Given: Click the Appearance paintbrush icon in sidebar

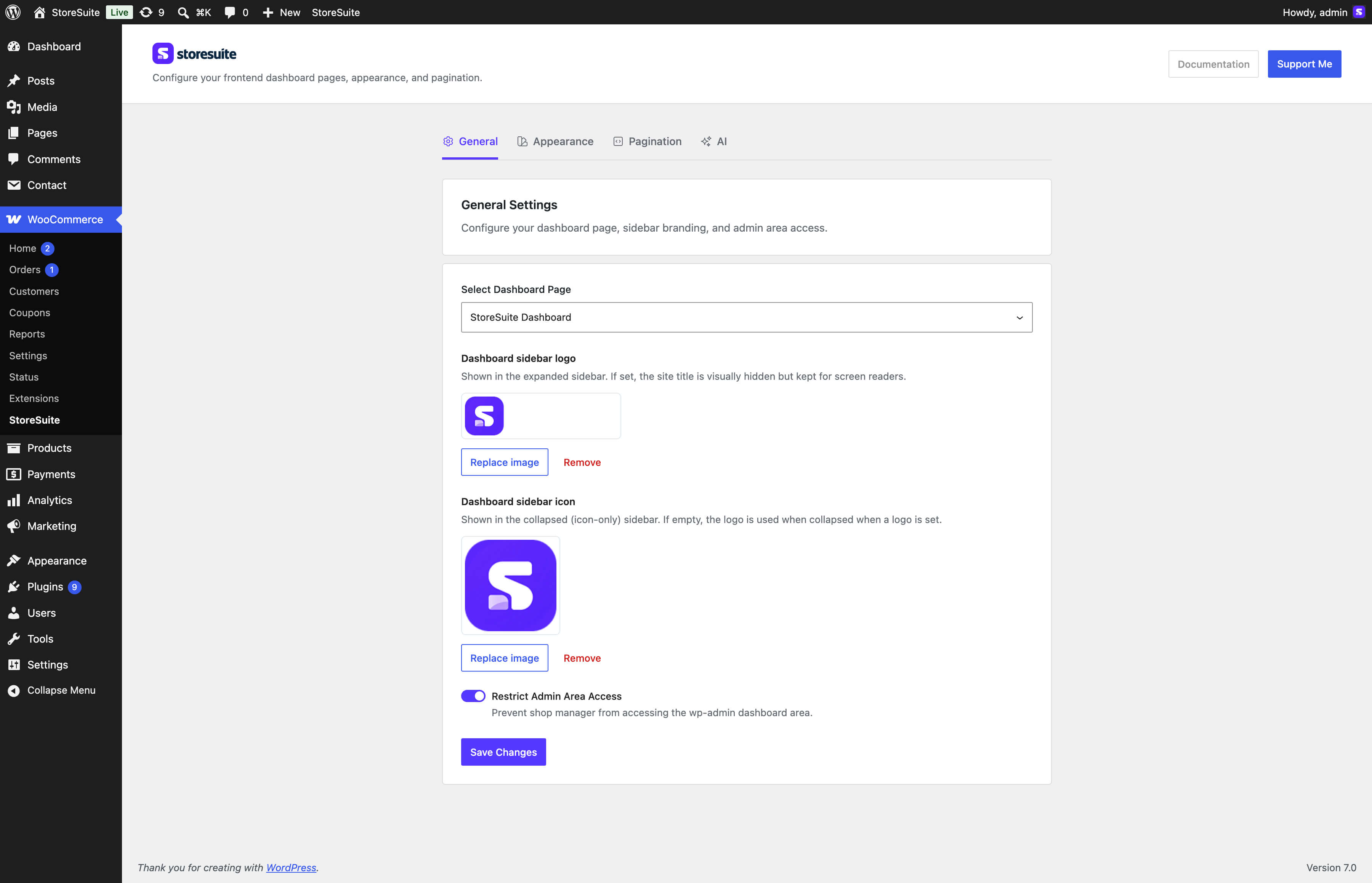Looking at the screenshot, I should tap(14, 561).
